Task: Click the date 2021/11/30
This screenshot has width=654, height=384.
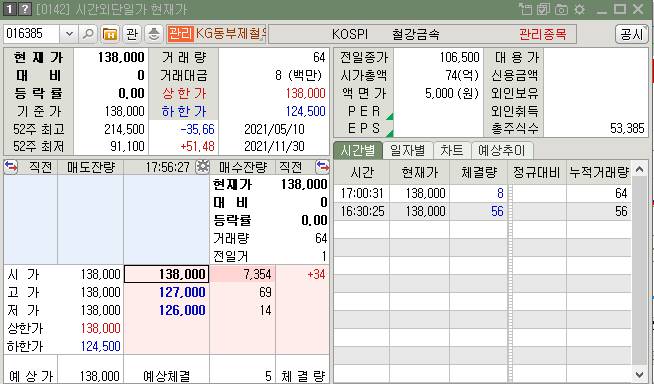Action: pos(274,146)
